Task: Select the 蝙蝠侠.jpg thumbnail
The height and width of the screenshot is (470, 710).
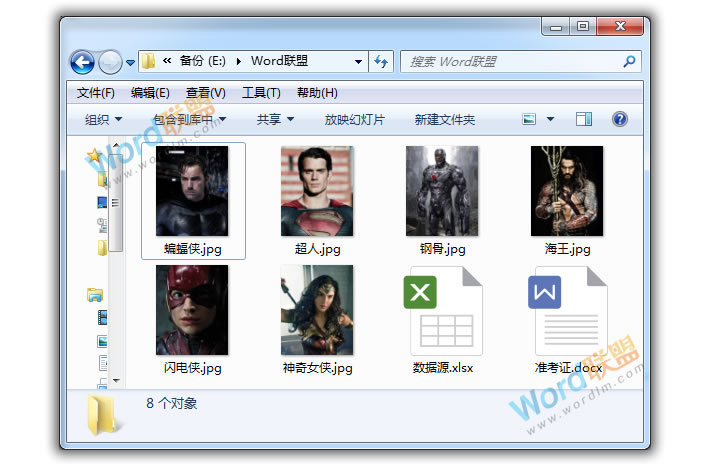Action: point(192,192)
